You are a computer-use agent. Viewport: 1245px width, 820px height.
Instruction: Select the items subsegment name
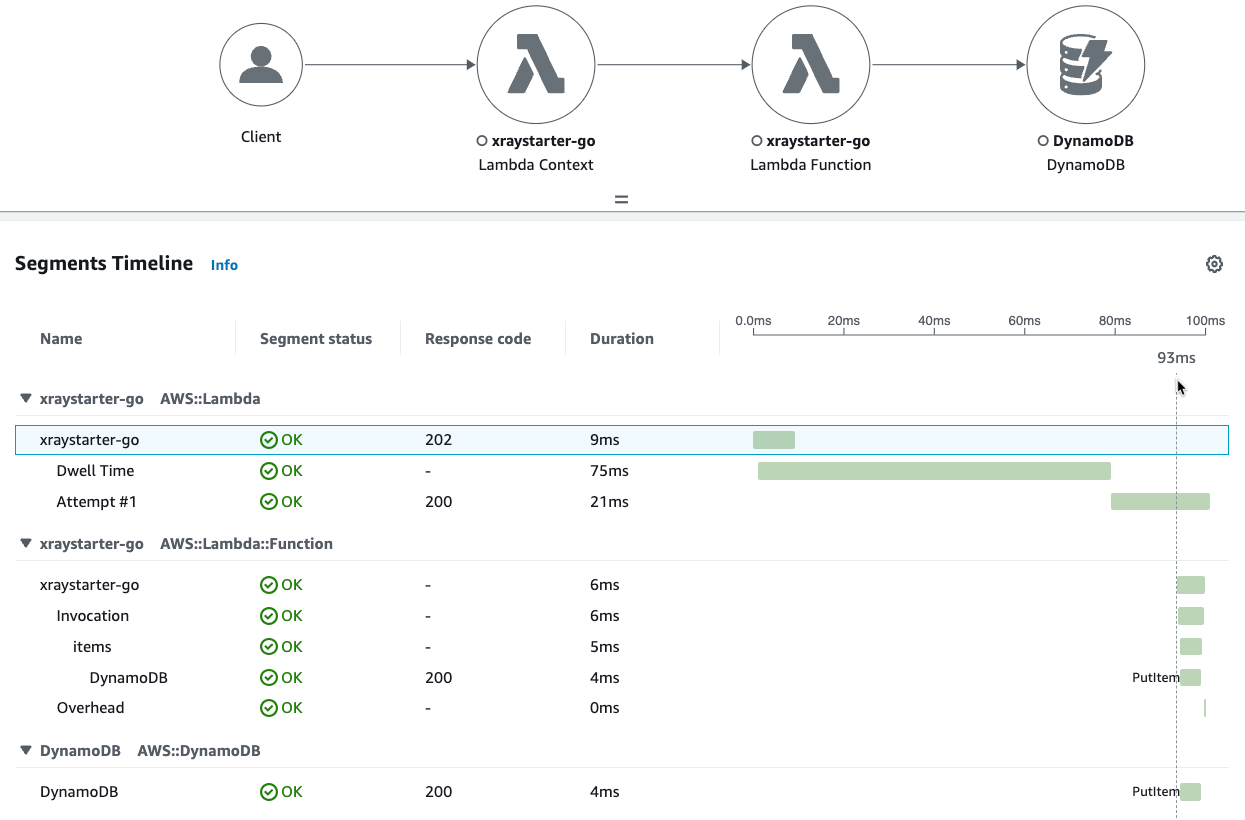click(92, 647)
